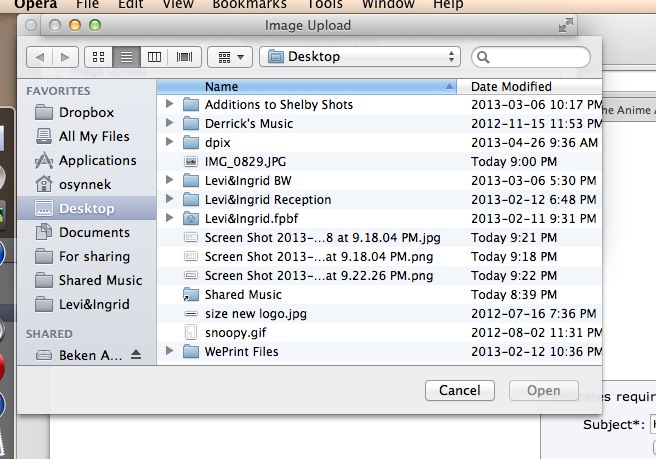Expand the Additions to Shelby Shots folder
The image size is (656, 459).
pyautogui.click(x=169, y=103)
